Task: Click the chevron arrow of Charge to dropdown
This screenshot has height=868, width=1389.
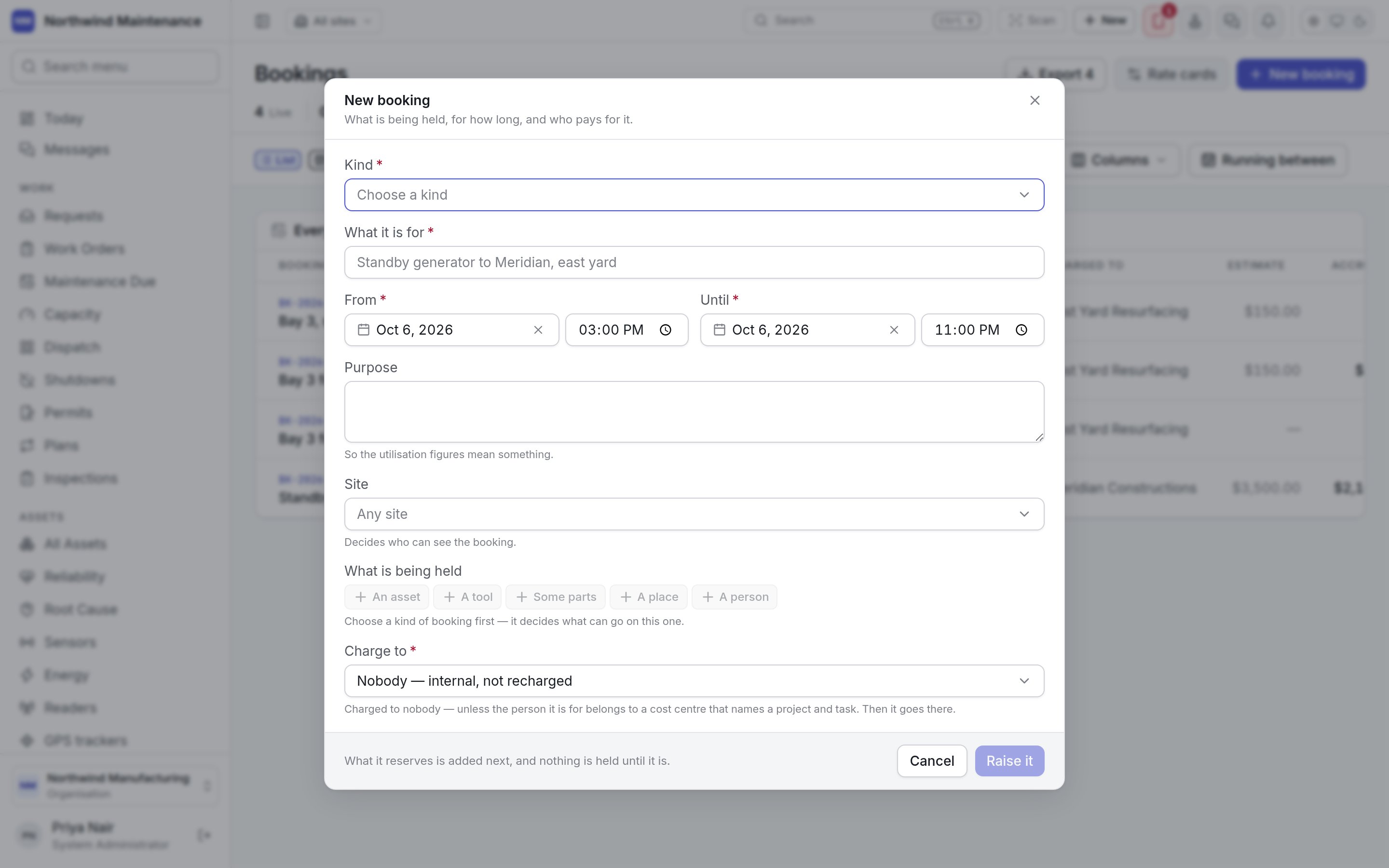Action: pos(1024,681)
